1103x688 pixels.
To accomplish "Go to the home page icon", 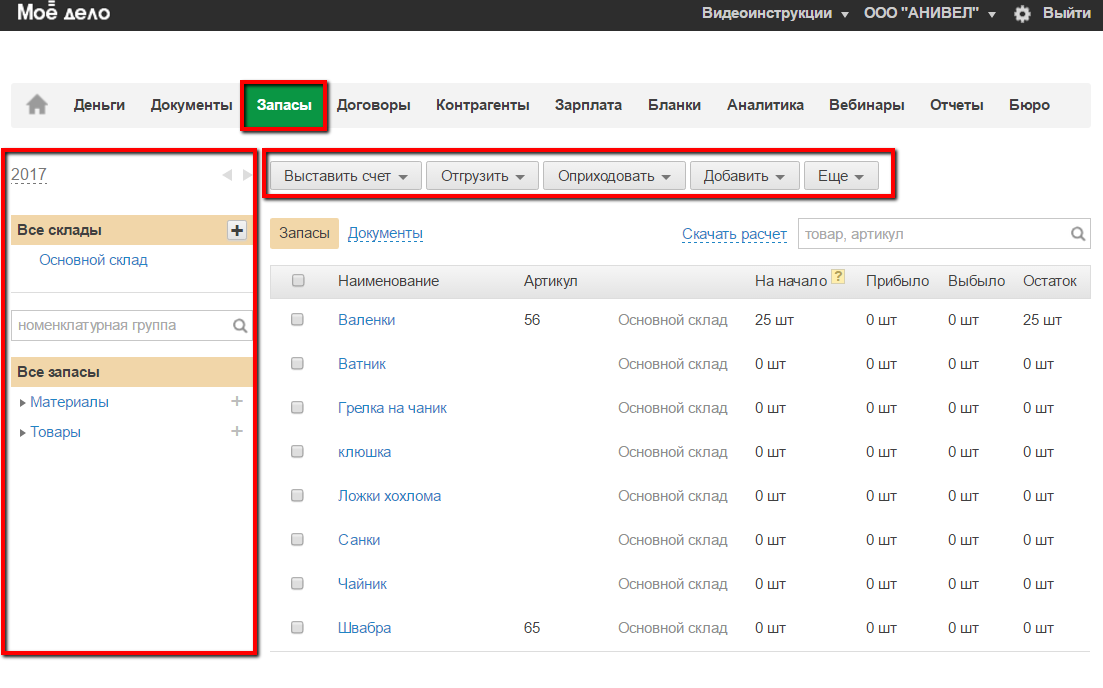I will (x=37, y=105).
